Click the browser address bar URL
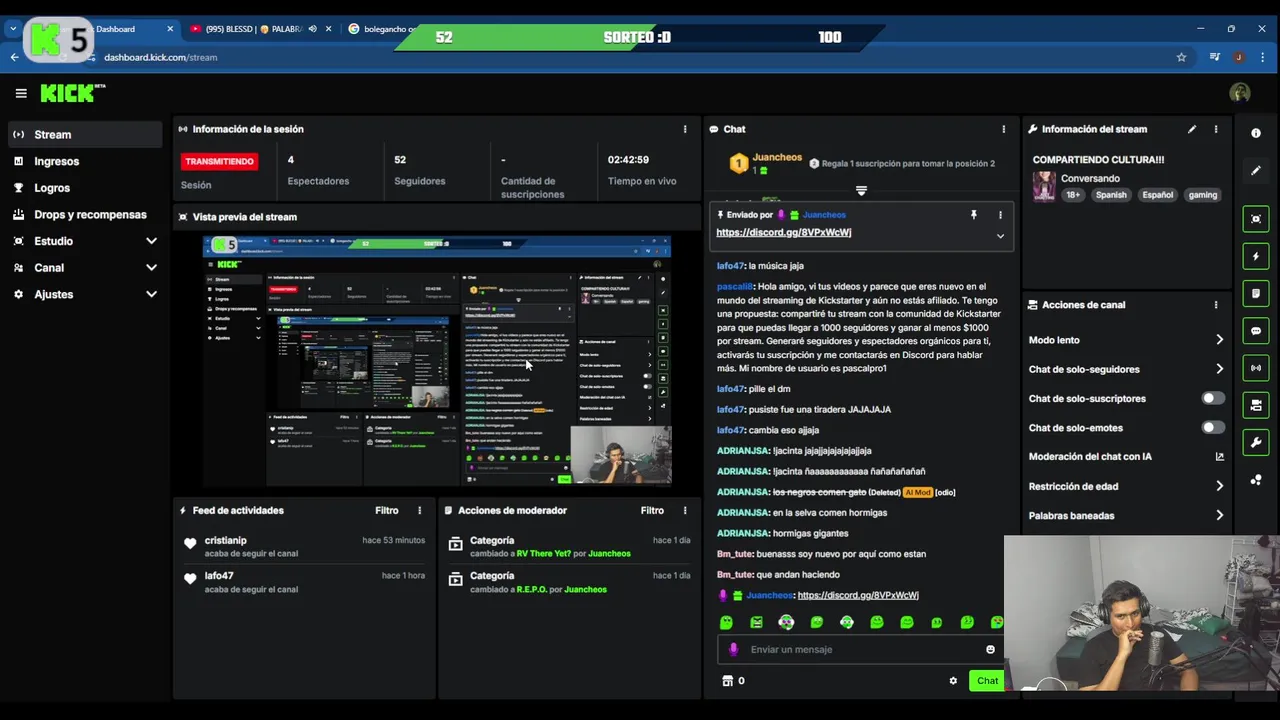 160,57
